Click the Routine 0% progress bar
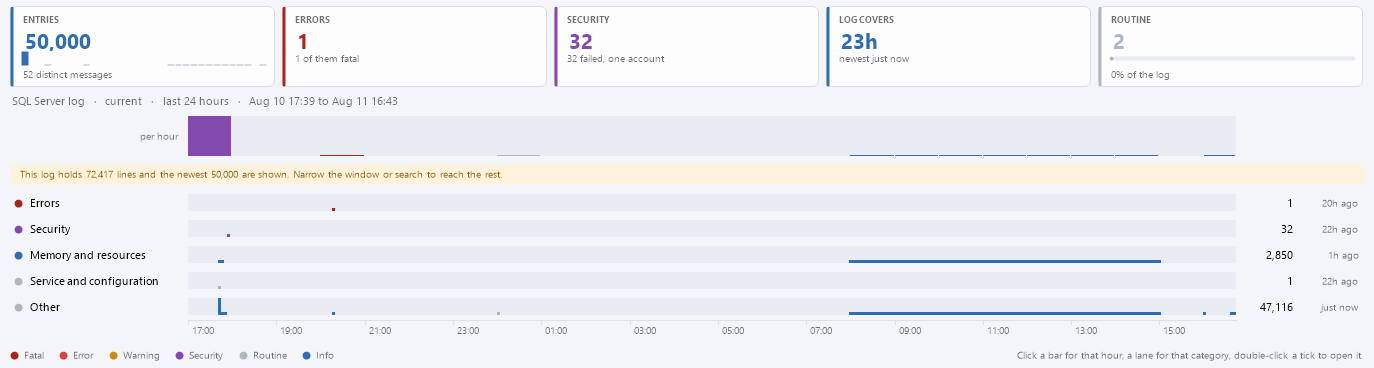Screen dimensions: 1374x368 (x=1232, y=59)
